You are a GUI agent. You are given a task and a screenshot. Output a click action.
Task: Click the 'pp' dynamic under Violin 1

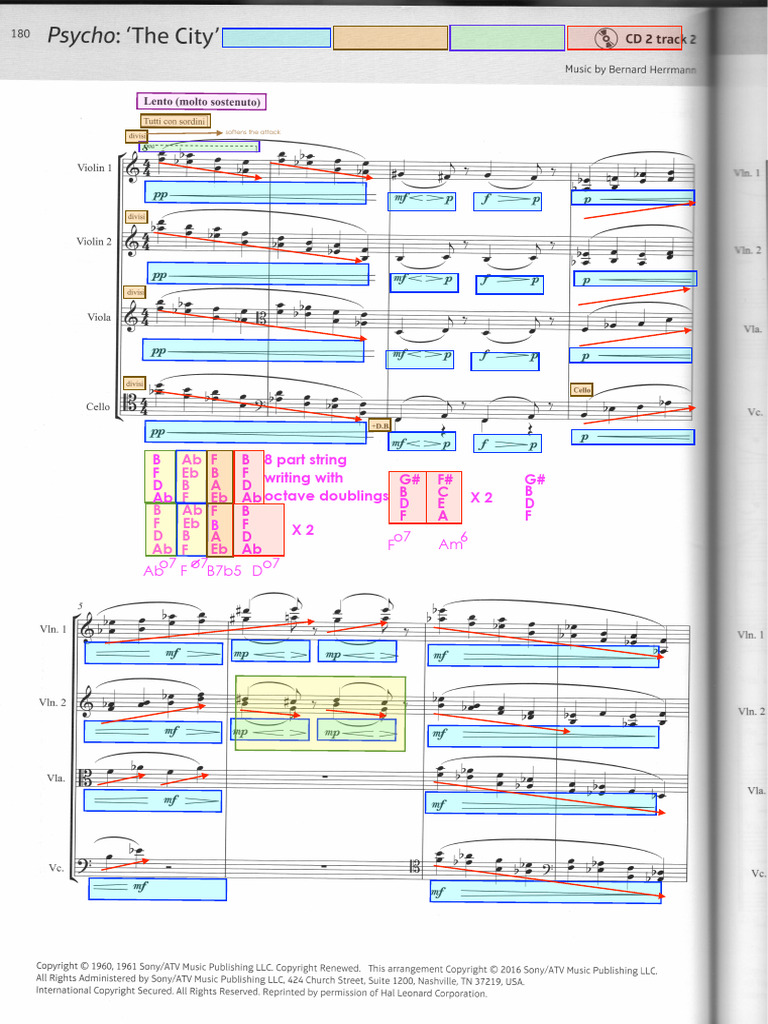(x=159, y=195)
